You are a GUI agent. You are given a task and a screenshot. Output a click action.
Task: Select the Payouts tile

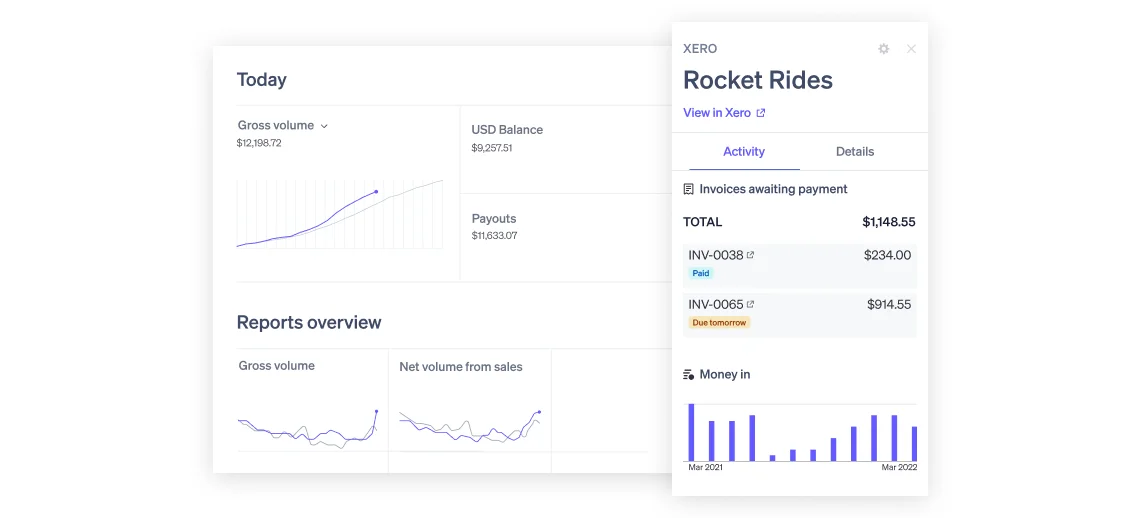(x=565, y=236)
